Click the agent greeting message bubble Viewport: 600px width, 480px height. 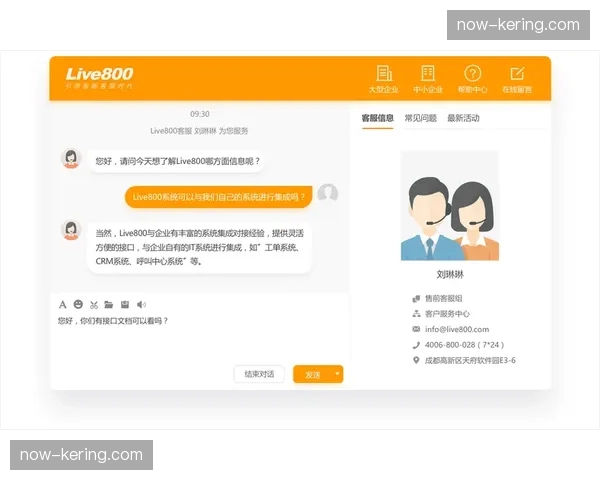pos(177,161)
